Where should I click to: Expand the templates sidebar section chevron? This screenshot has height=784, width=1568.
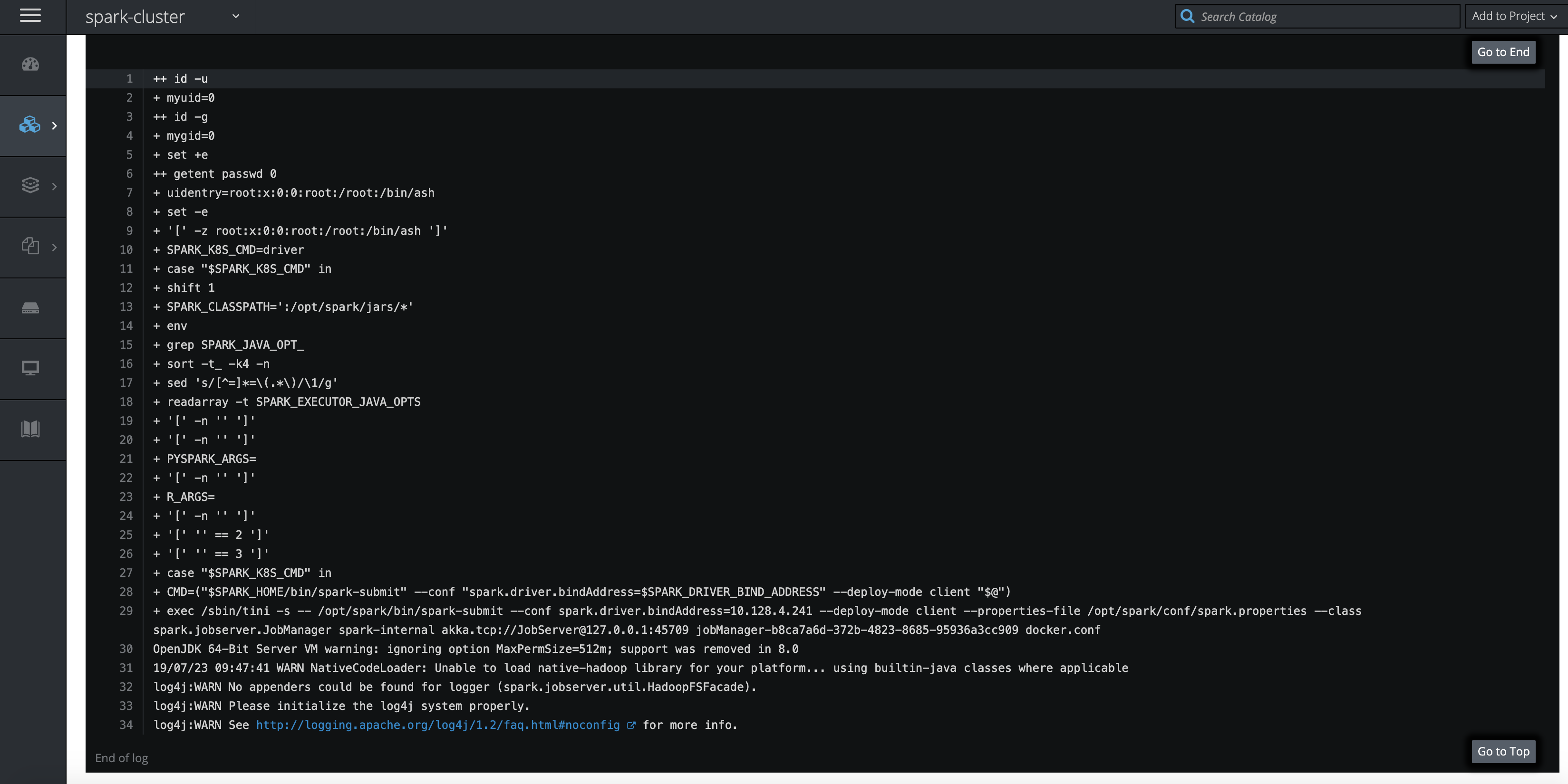[55, 248]
